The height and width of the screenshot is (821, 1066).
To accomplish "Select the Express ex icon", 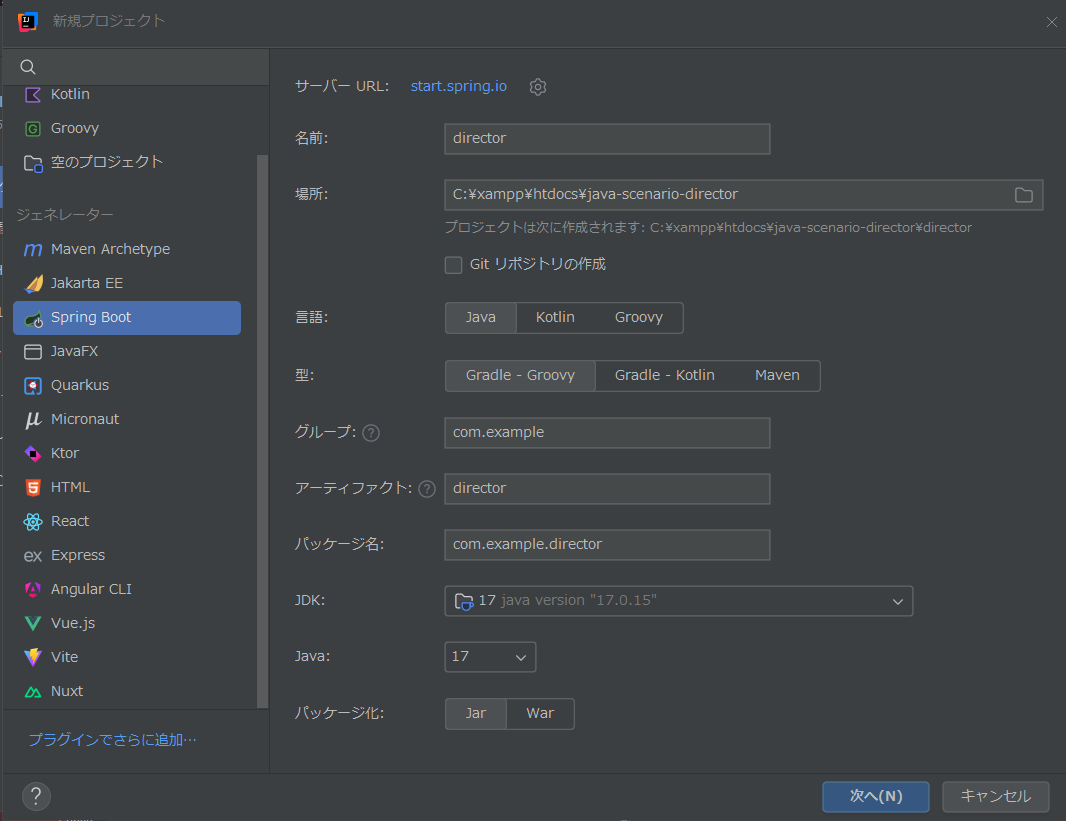I will click(x=33, y=556).
